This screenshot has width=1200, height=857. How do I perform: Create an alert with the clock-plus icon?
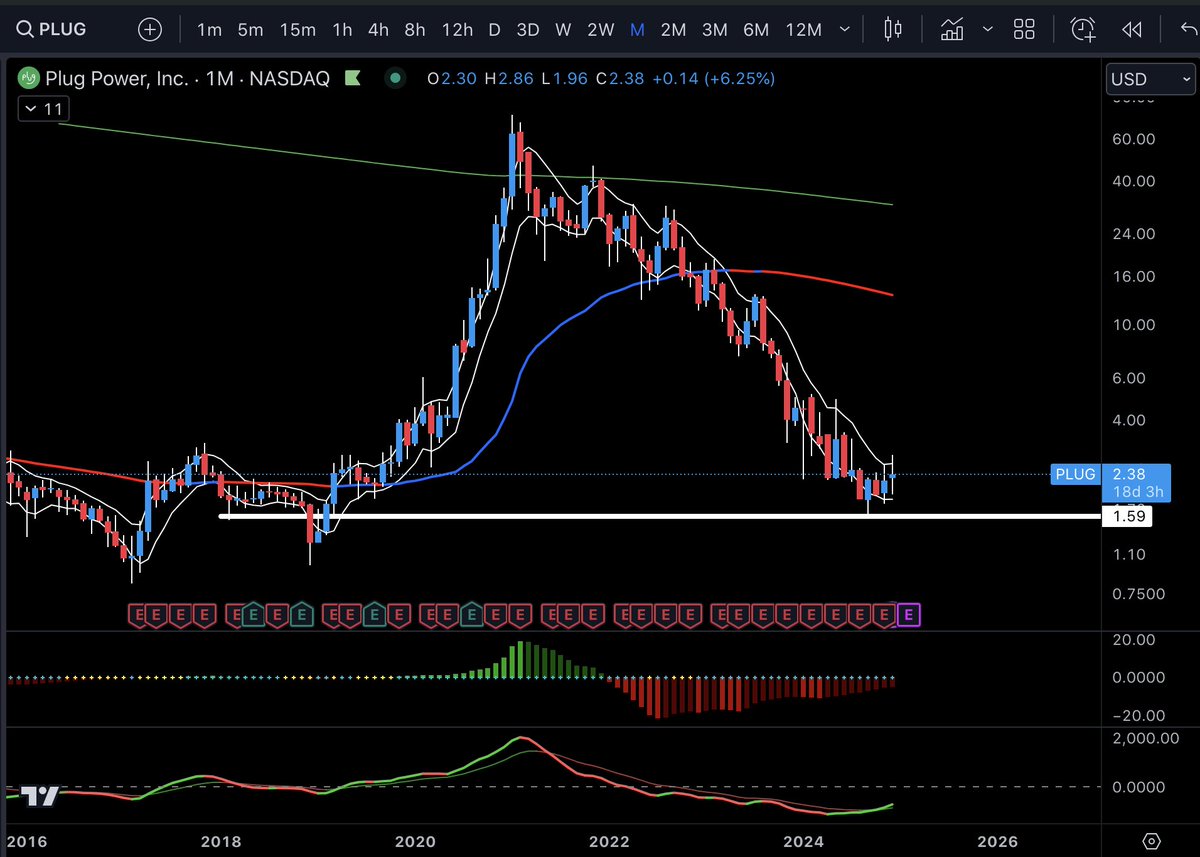click(1083, 29)
